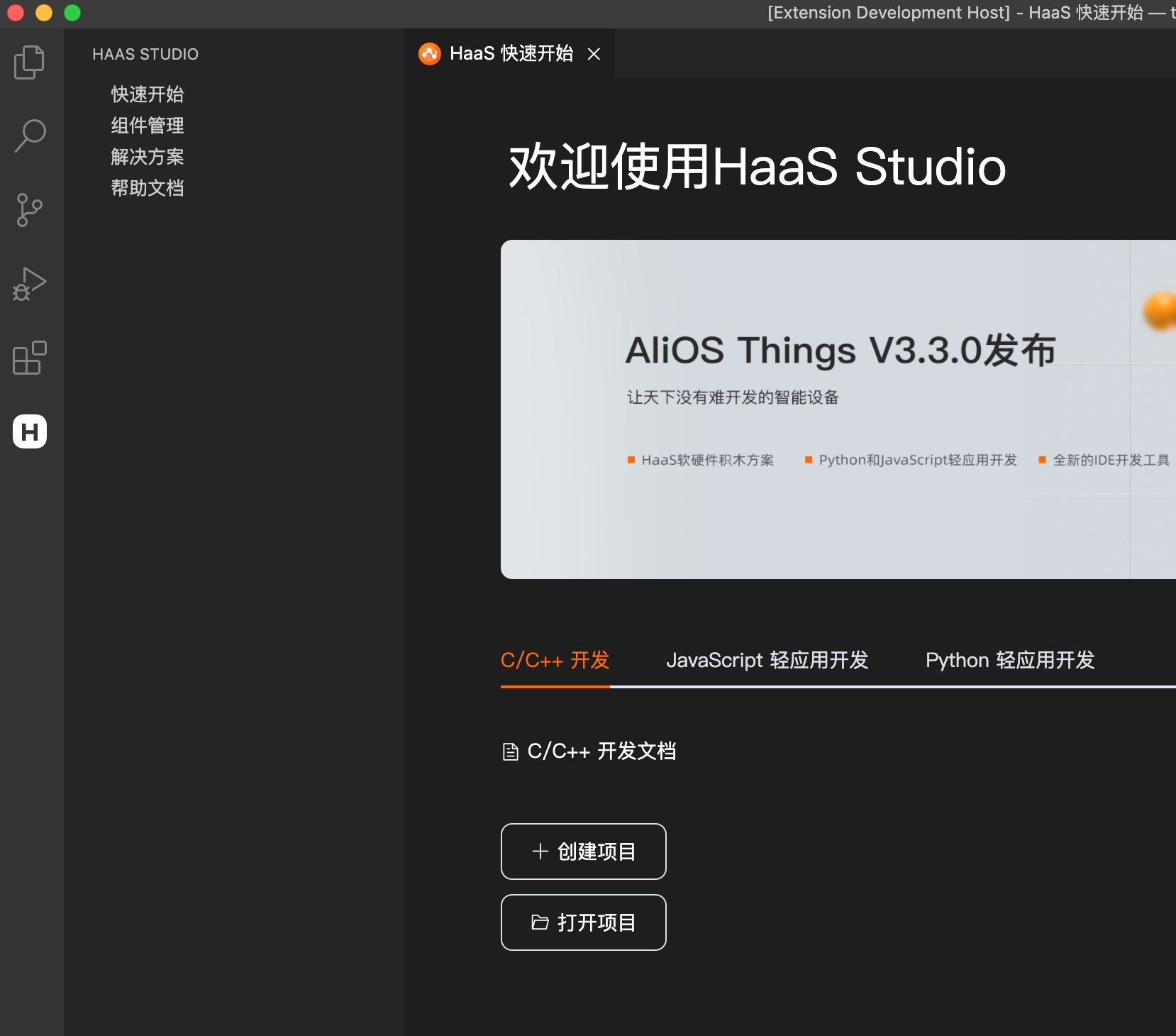Viewport: 1176px width, 1036px height.
Task: Close the HaaS 快速开始 editor tab
Action: 594,55
